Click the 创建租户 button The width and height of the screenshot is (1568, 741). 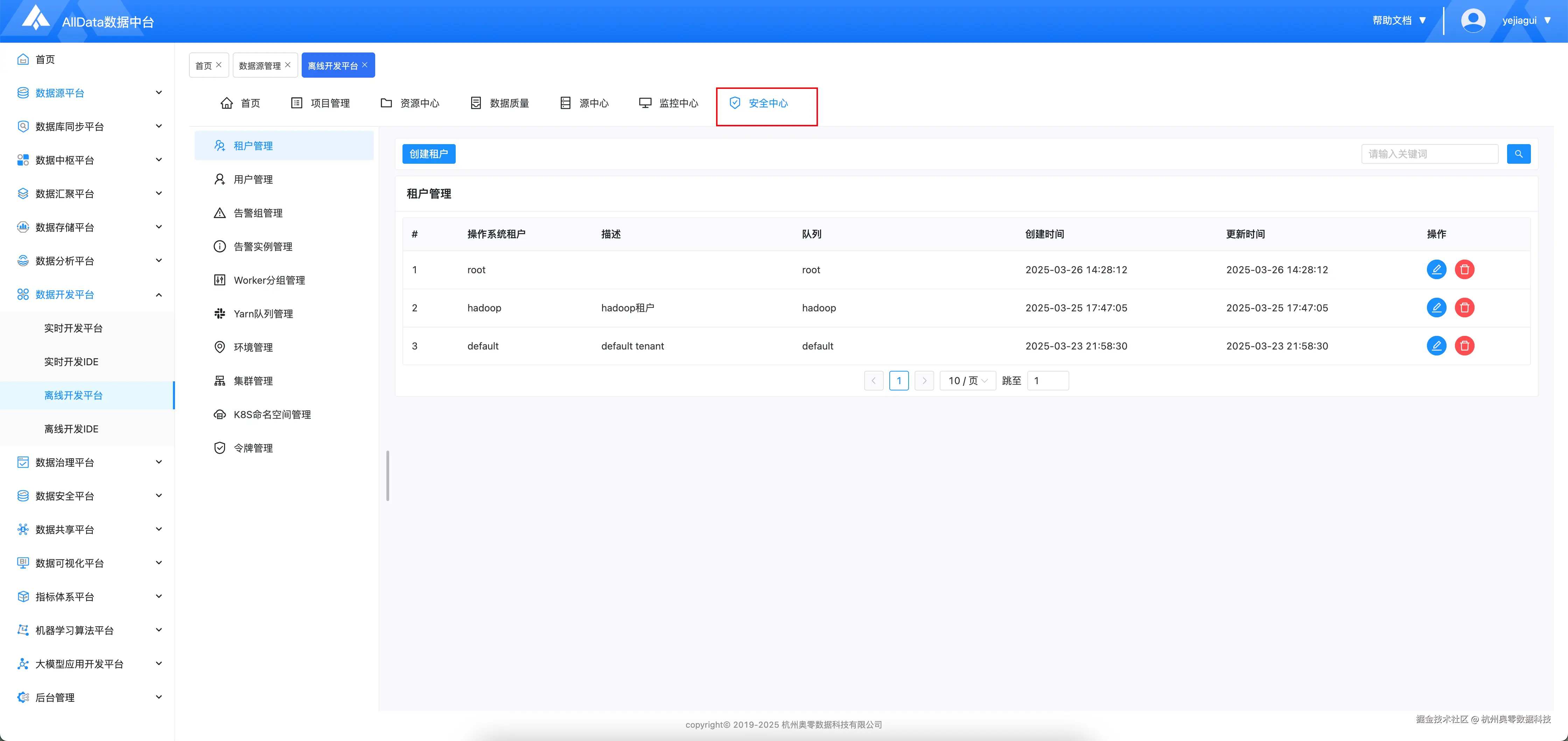coord(428,154)
